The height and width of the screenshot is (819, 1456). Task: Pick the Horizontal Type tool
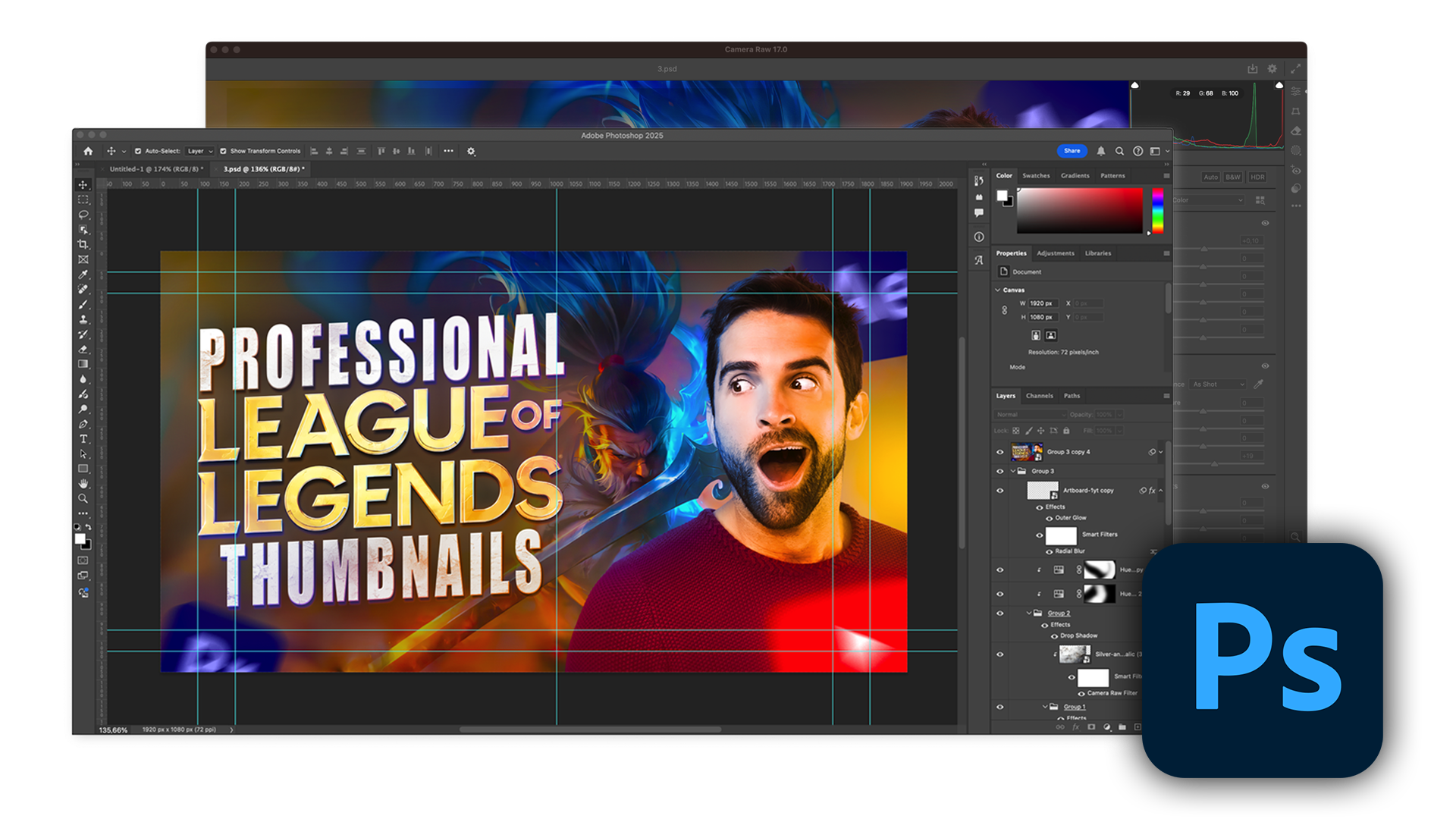point(83,439)
